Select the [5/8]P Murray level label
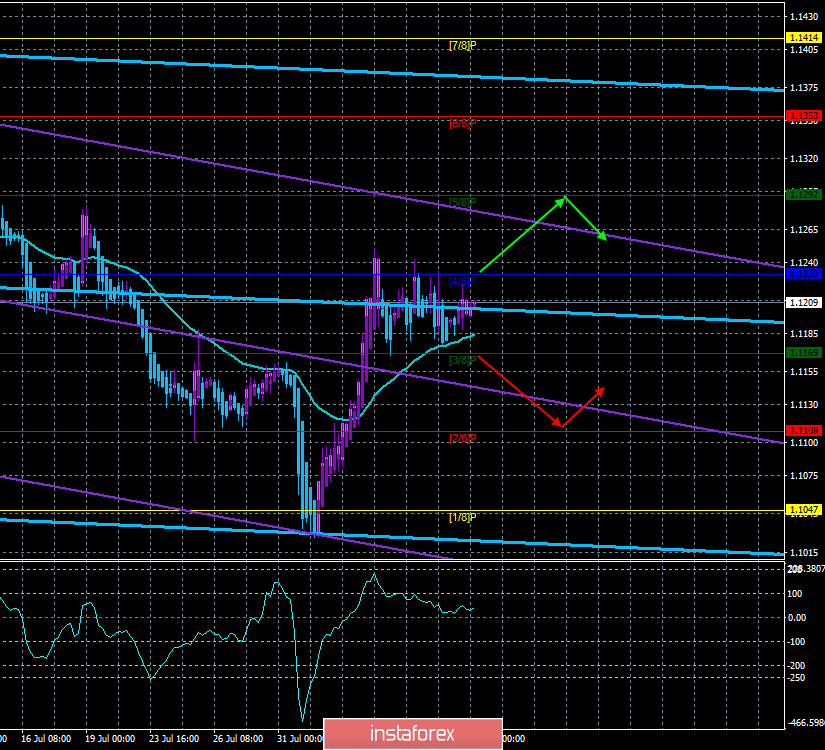 [462, 202]
